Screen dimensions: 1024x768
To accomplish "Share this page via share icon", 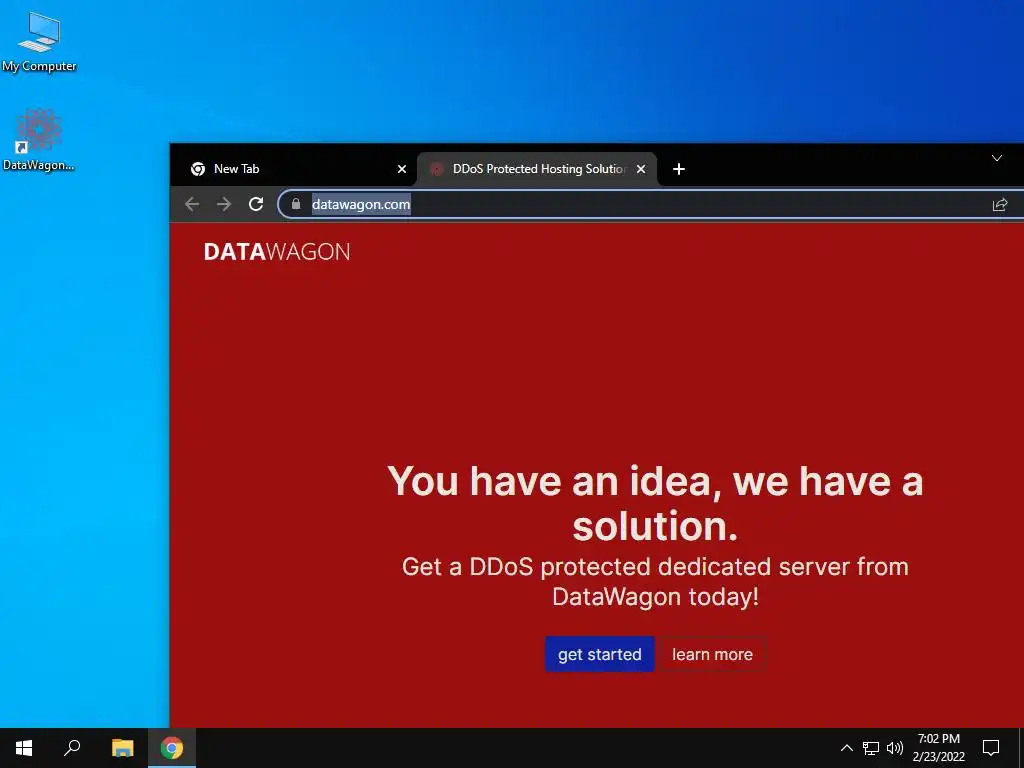I will pyautogui.click(x=1000, y=204).
